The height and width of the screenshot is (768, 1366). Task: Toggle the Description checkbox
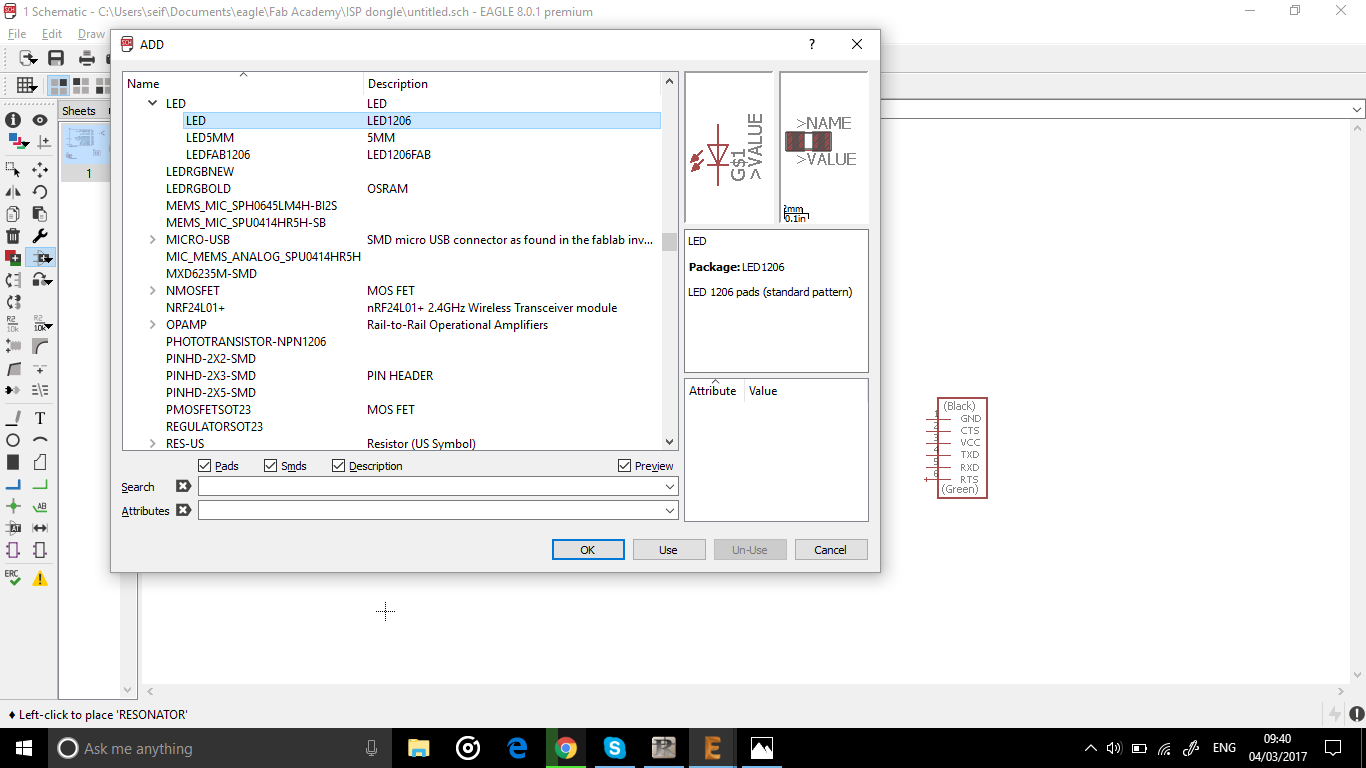point(338,466)
